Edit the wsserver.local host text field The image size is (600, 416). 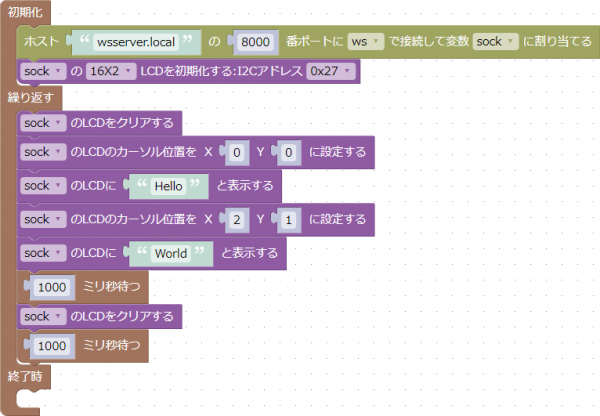pyautogui.click(x=136, y=42)
